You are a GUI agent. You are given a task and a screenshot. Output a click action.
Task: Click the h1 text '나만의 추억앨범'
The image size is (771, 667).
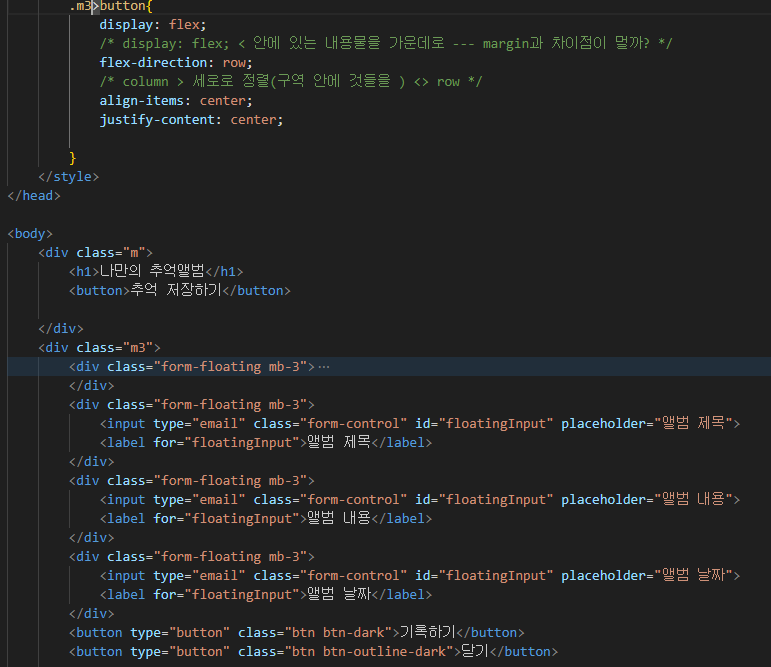(x=152, y=271)
